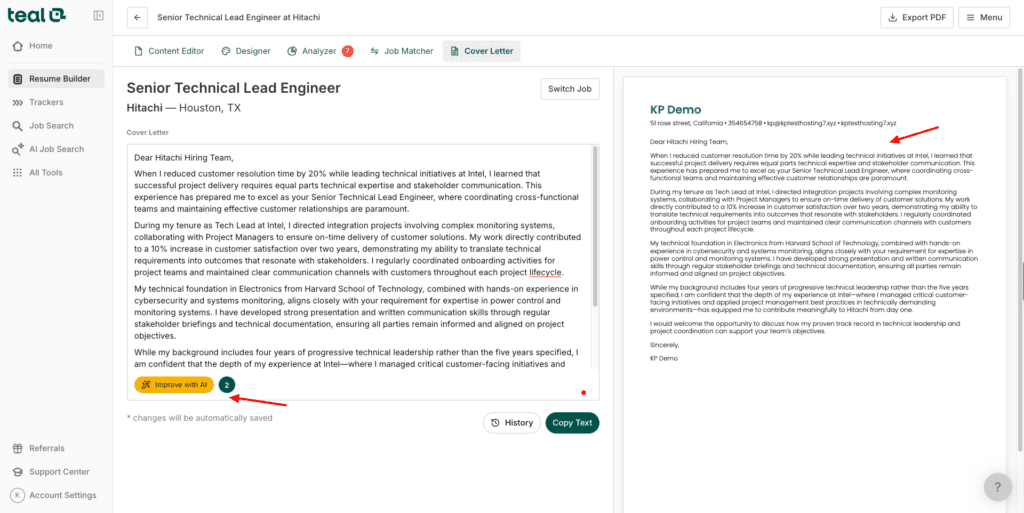Click the Menu hamburger icon

970,18
